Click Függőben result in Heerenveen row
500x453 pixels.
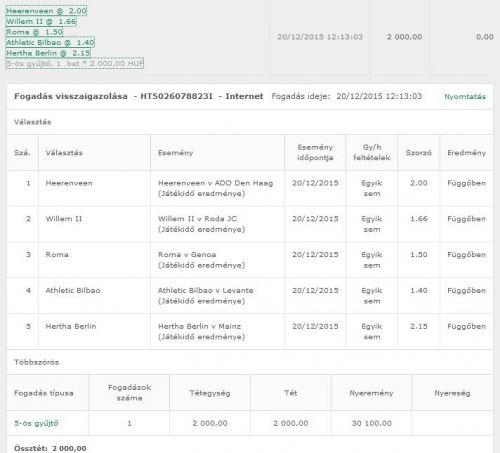(x=466, y=183)
